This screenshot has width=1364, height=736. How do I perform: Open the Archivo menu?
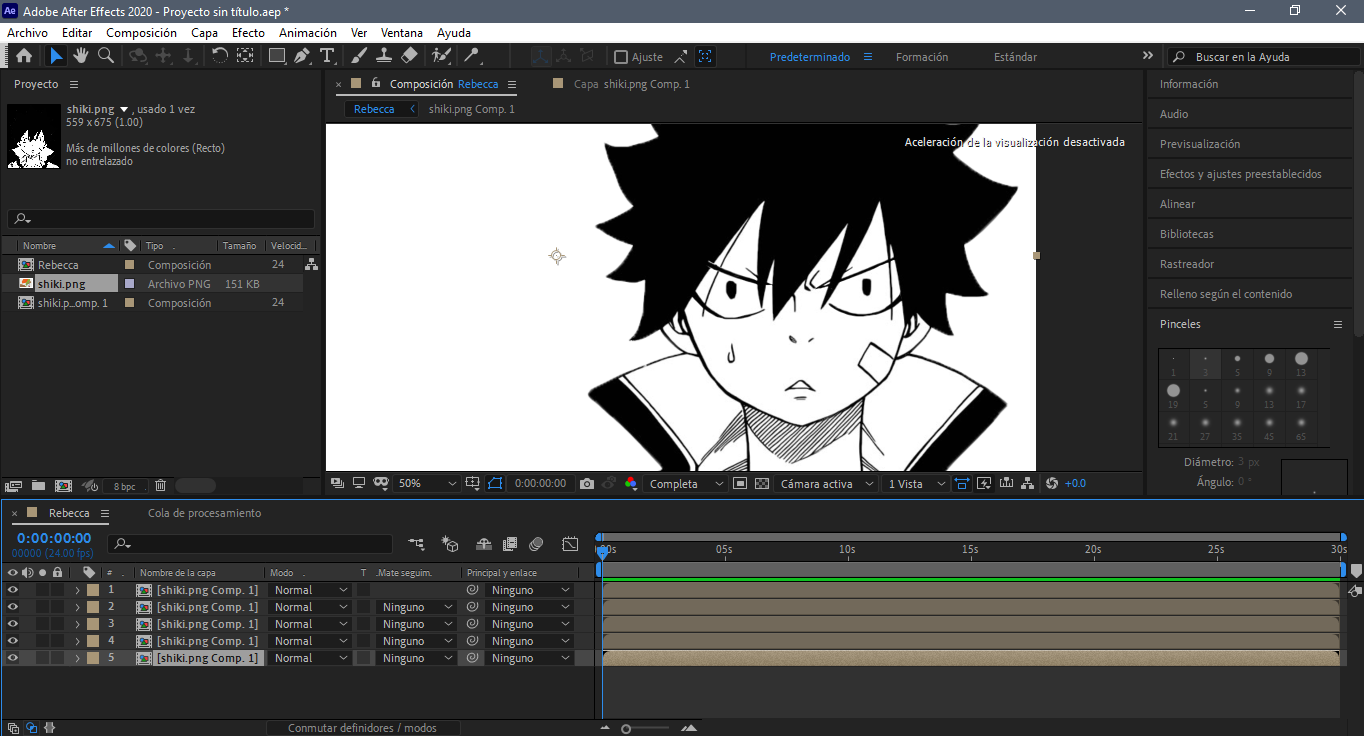coord(27,33)
